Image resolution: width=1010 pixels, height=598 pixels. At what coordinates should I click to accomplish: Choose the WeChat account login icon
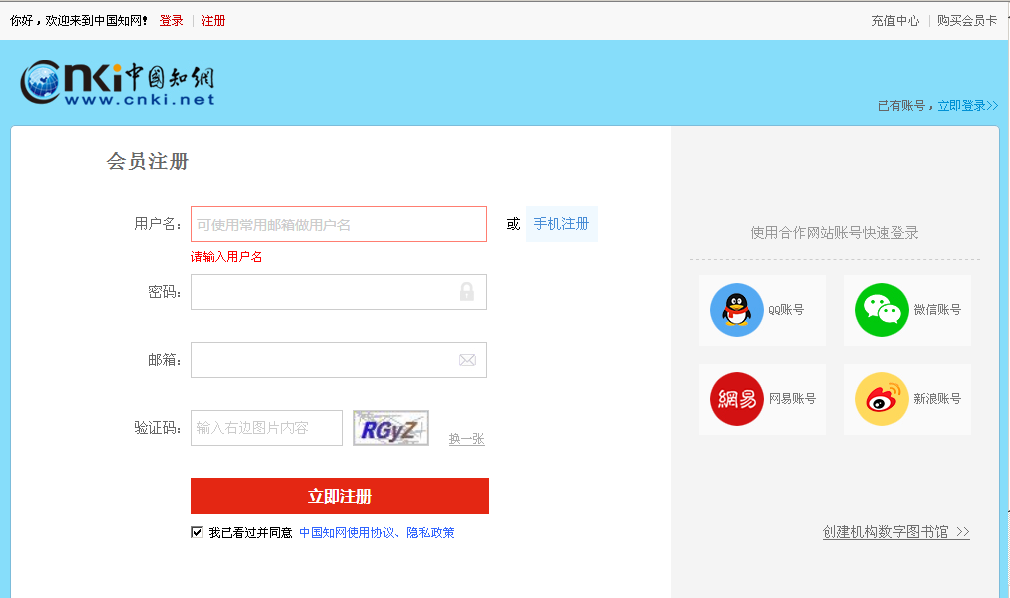click(881, 310)
